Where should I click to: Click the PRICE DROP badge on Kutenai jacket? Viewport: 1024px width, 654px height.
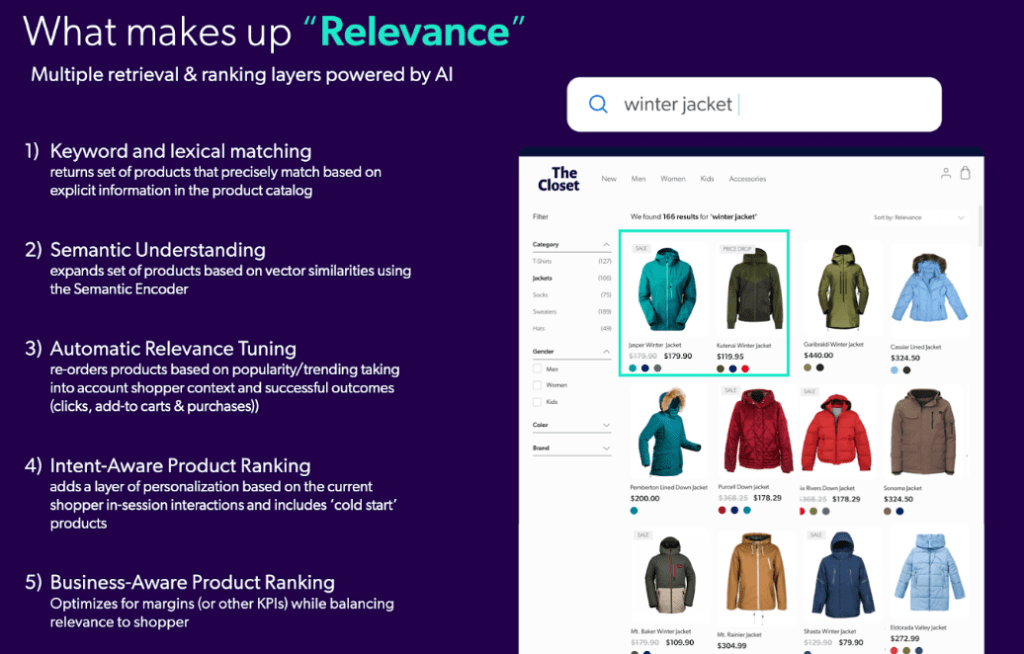(x=736, y=248)
